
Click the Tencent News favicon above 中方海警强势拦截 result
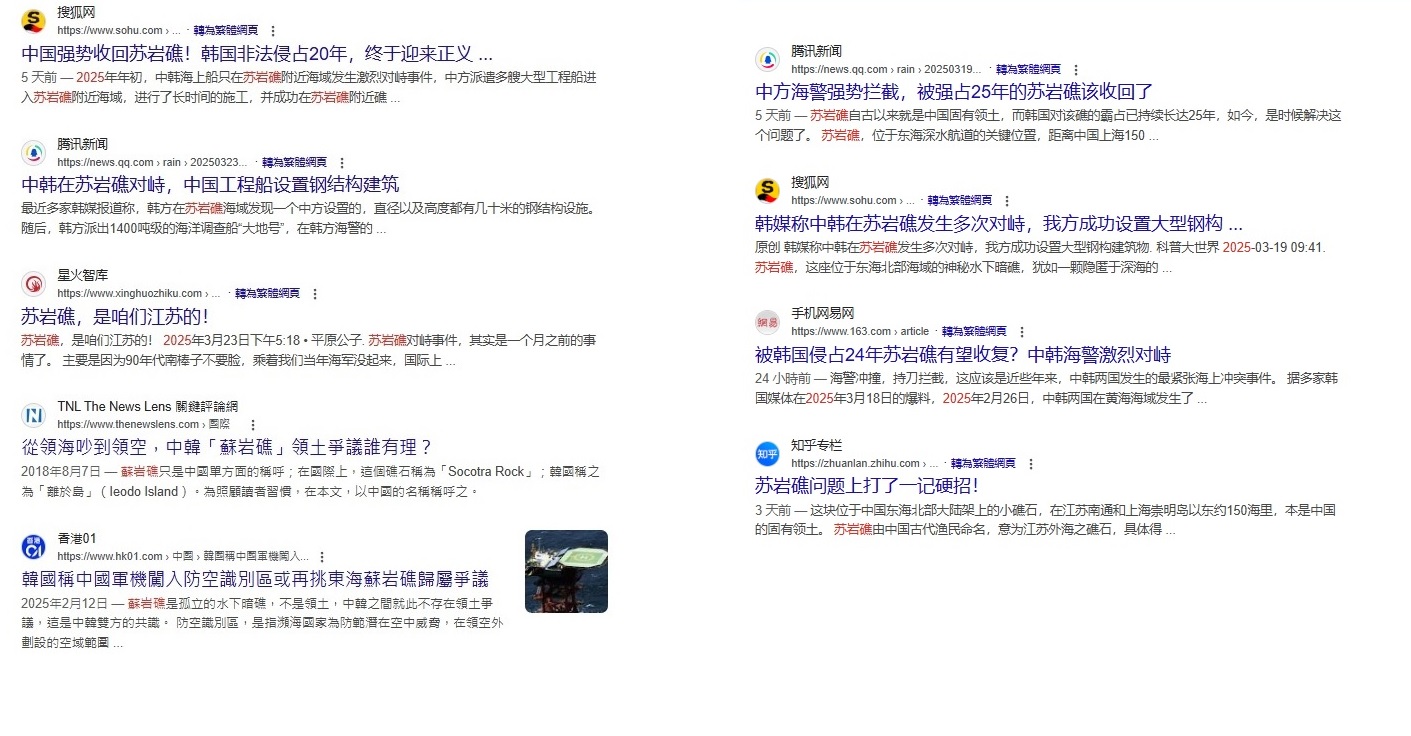767,60
